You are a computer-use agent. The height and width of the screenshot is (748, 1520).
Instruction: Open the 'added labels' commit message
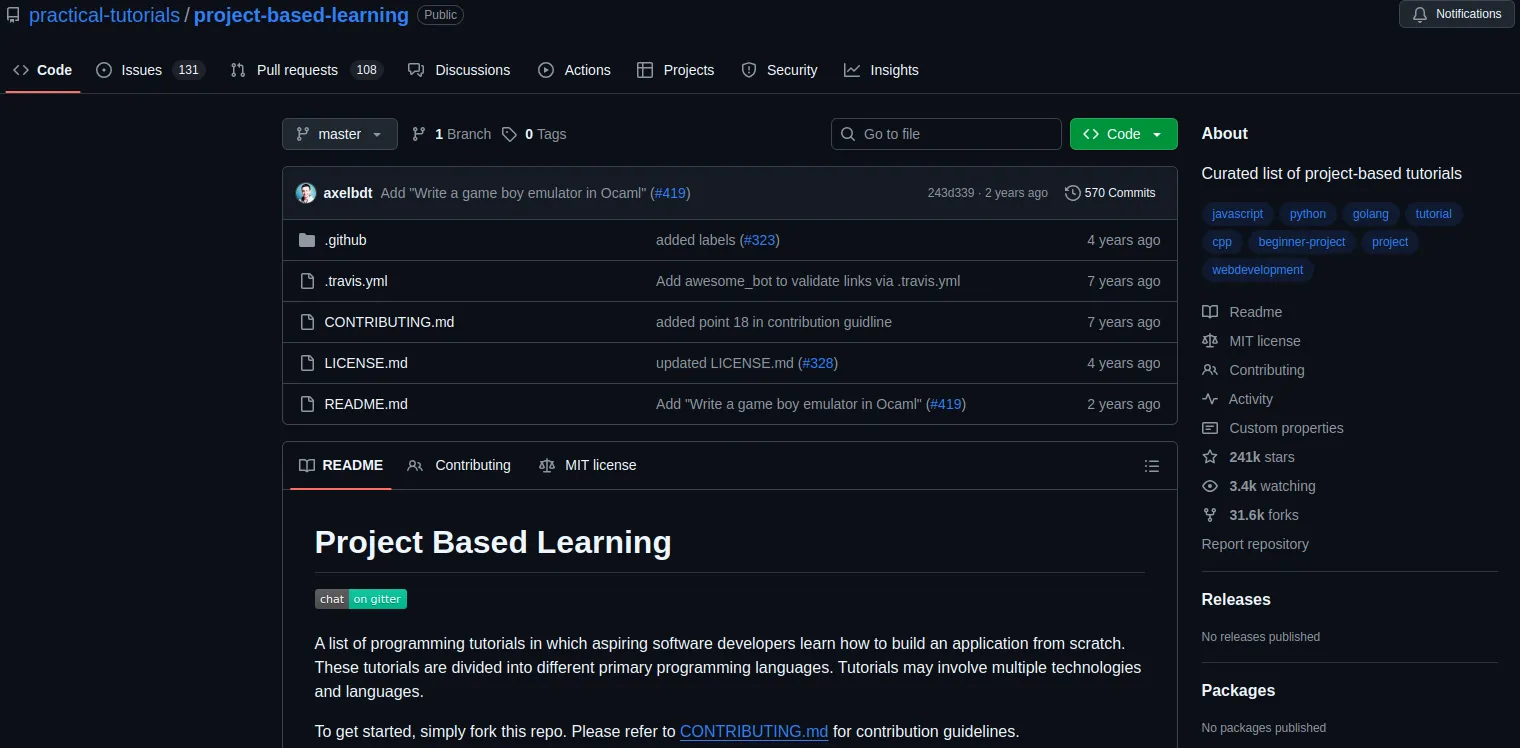[696, 240]
